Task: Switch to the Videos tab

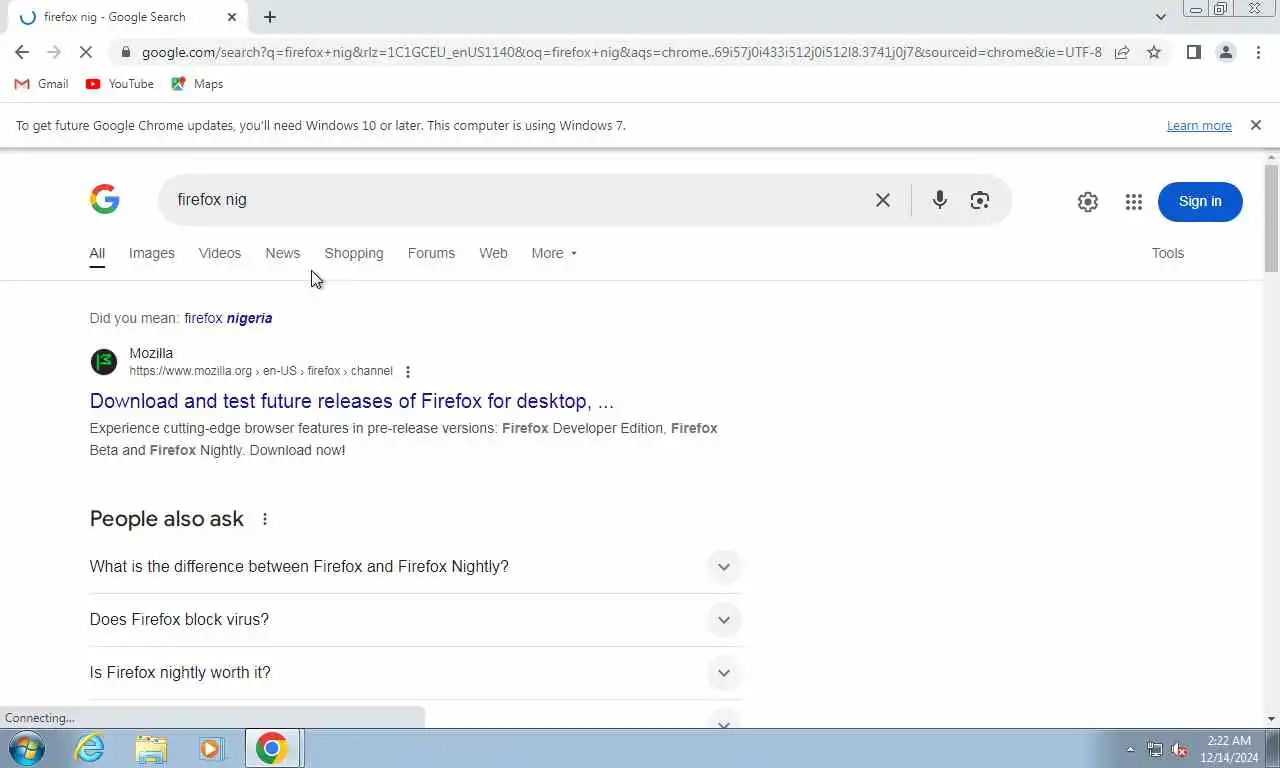Action: [220, 253]
